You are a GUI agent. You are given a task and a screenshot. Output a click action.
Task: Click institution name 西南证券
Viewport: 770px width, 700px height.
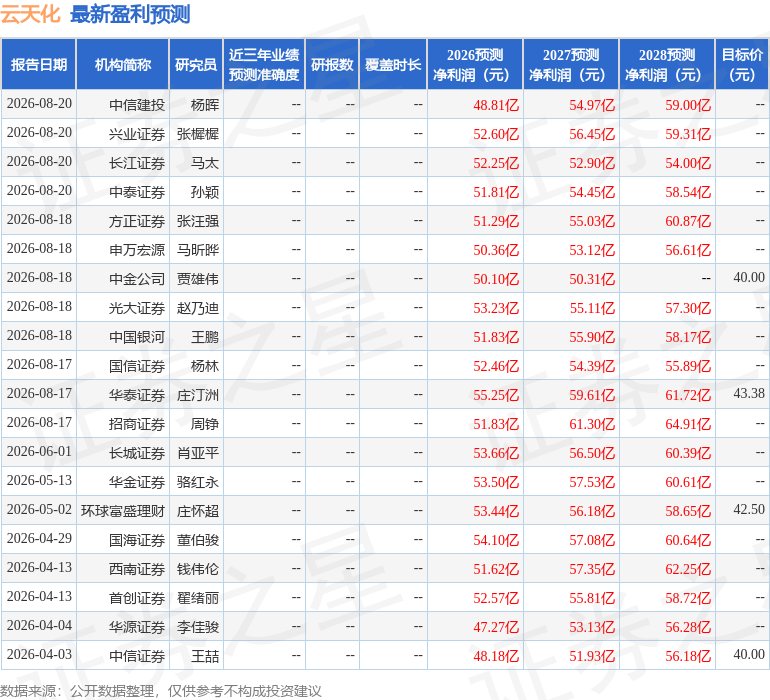click(x=137, y=568)
